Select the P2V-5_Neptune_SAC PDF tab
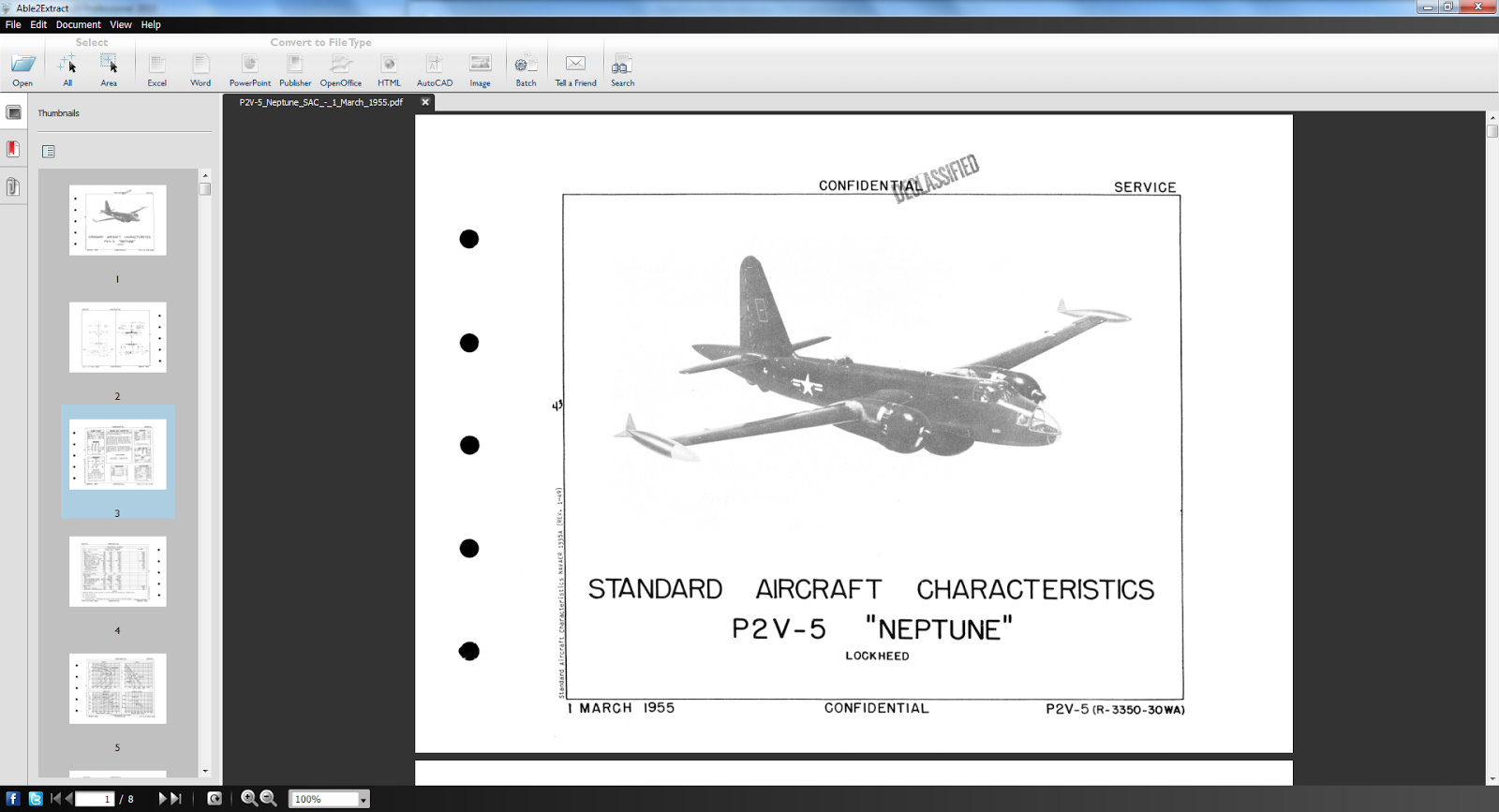The width and height of the screenshot is (1499, 812). [321, 102]
